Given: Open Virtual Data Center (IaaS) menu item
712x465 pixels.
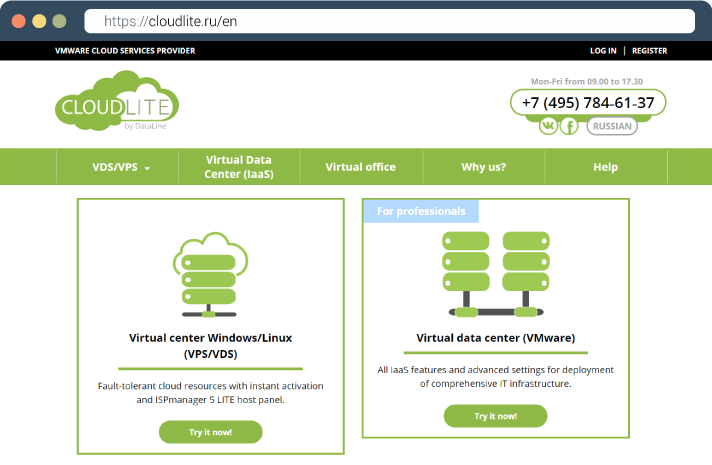Looking at the screenshot, I should 239,167.
